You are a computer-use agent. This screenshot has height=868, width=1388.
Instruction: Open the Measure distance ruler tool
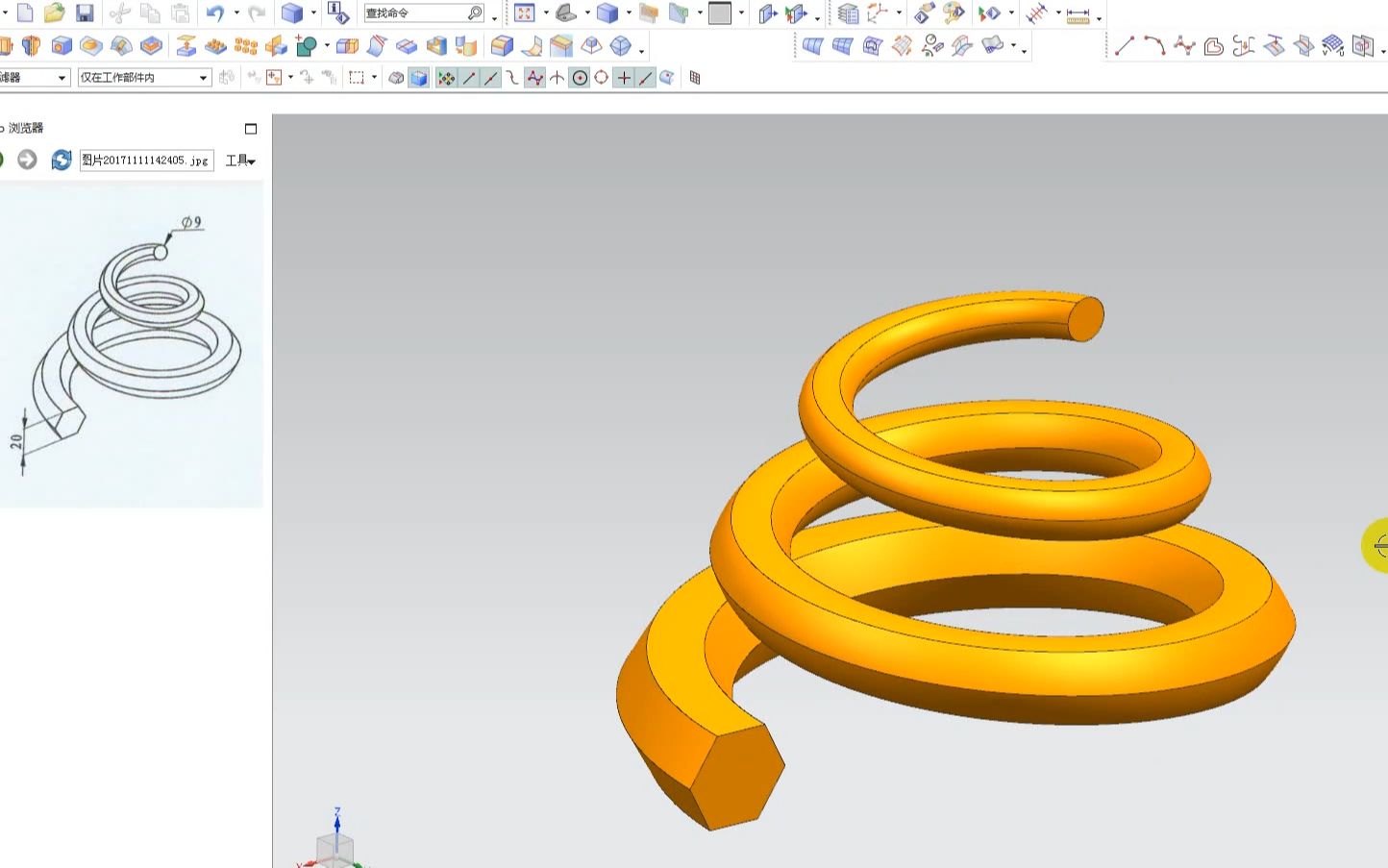(x=1078, y=14)
